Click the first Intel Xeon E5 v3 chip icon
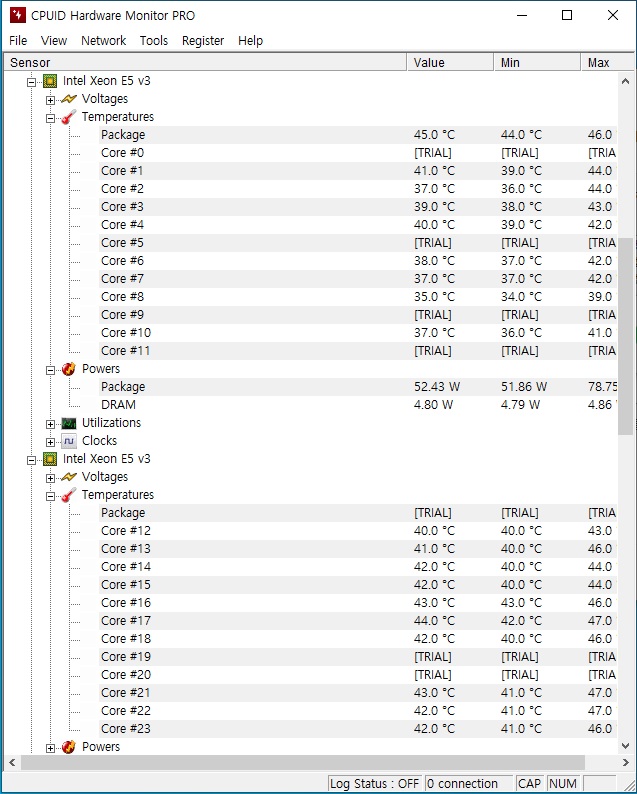 pos(50,81)
